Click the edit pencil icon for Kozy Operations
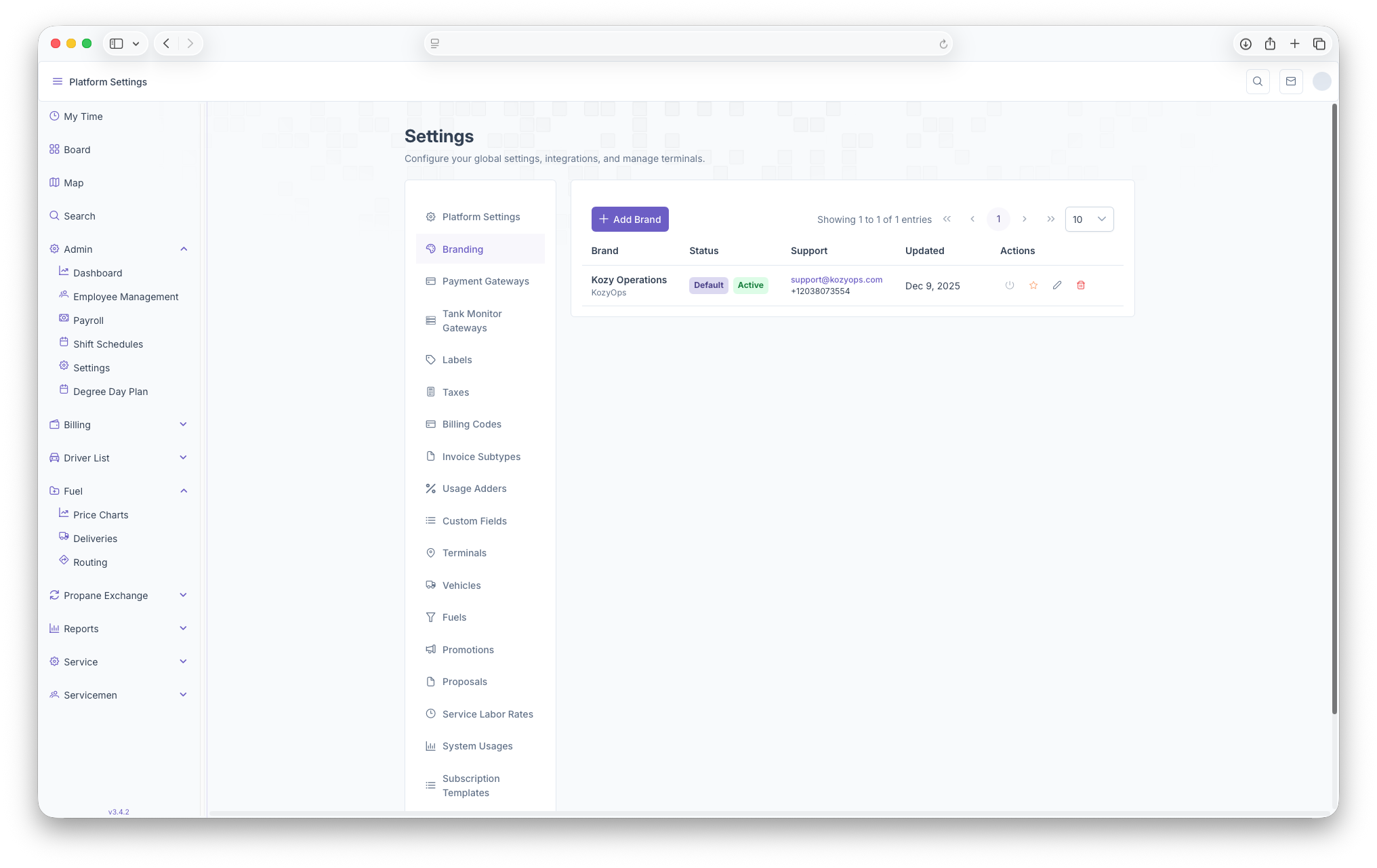 (x=1056, y=285)
